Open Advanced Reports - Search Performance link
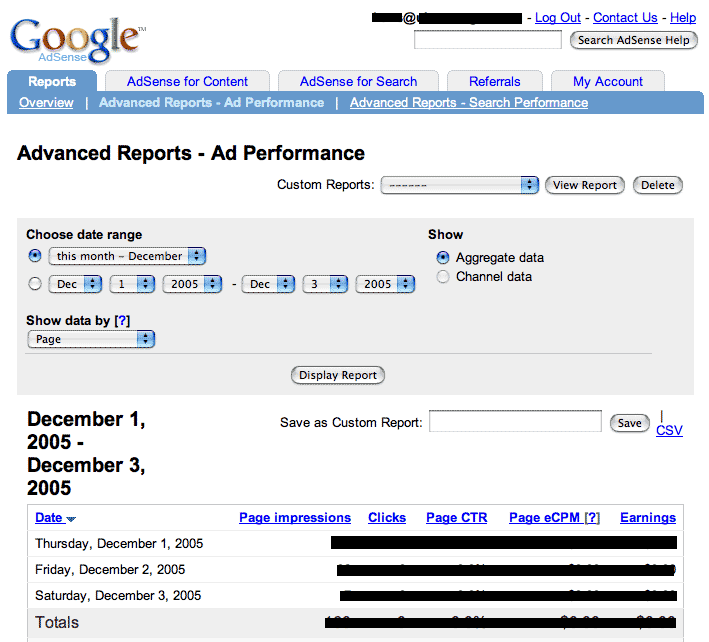709x642 pixels. [x=469, y=103]
